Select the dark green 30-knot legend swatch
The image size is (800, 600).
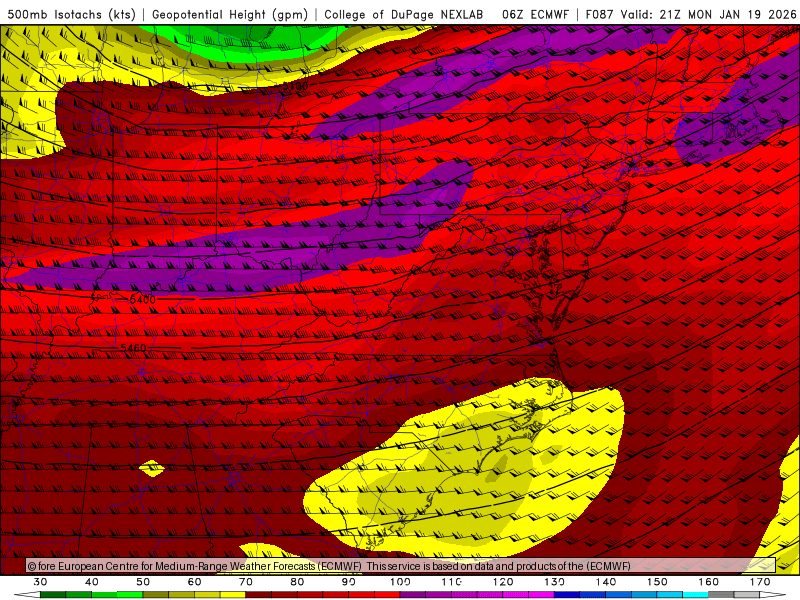(x=53, y=595)
